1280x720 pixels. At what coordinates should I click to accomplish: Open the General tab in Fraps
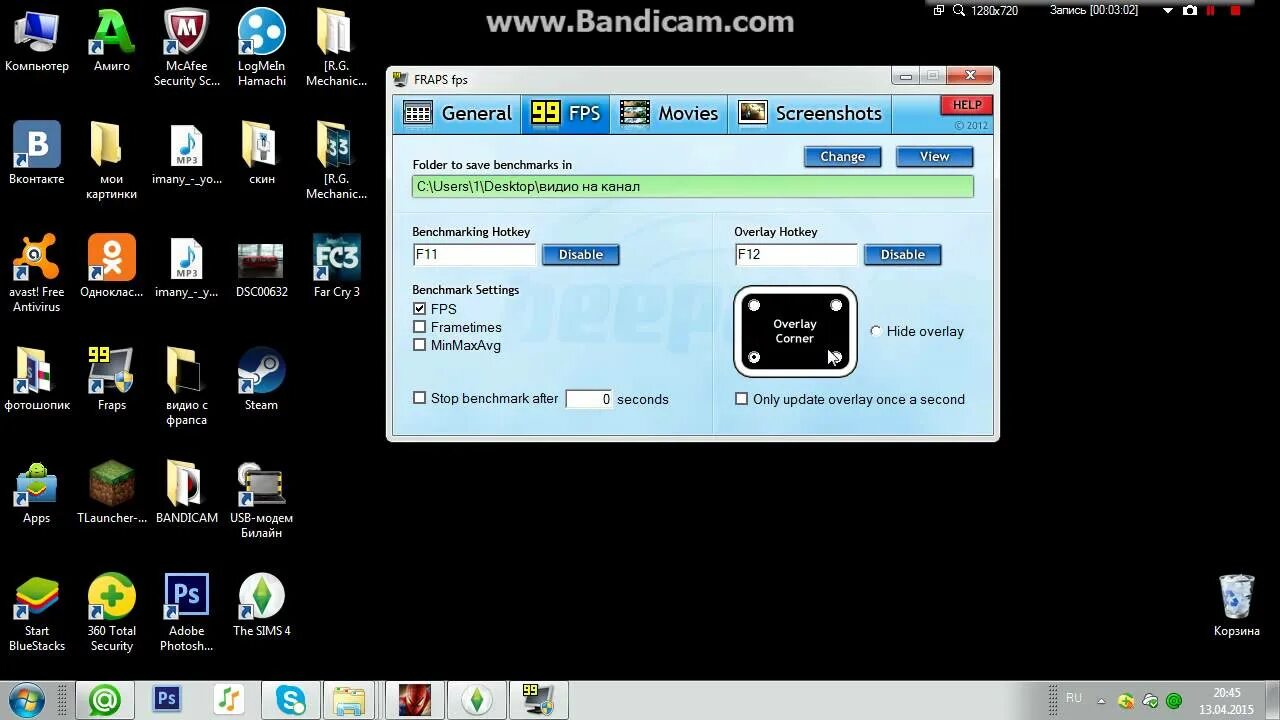coord(457,114)
